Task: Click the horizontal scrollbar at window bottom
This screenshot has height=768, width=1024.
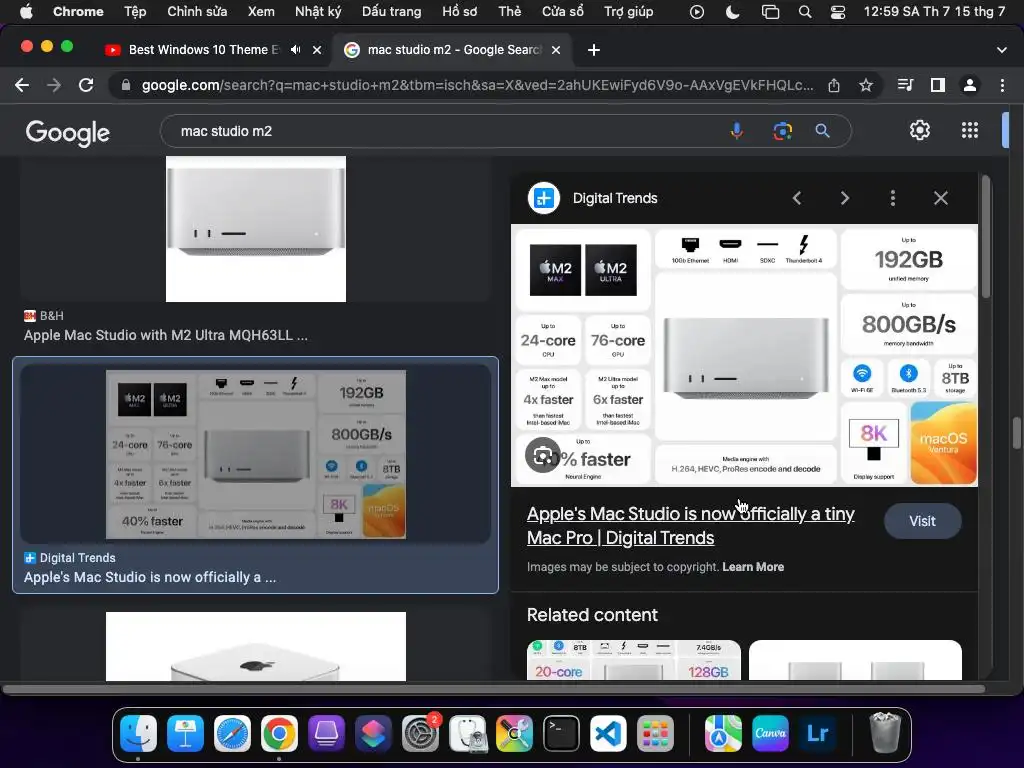Action: (493, 689)
